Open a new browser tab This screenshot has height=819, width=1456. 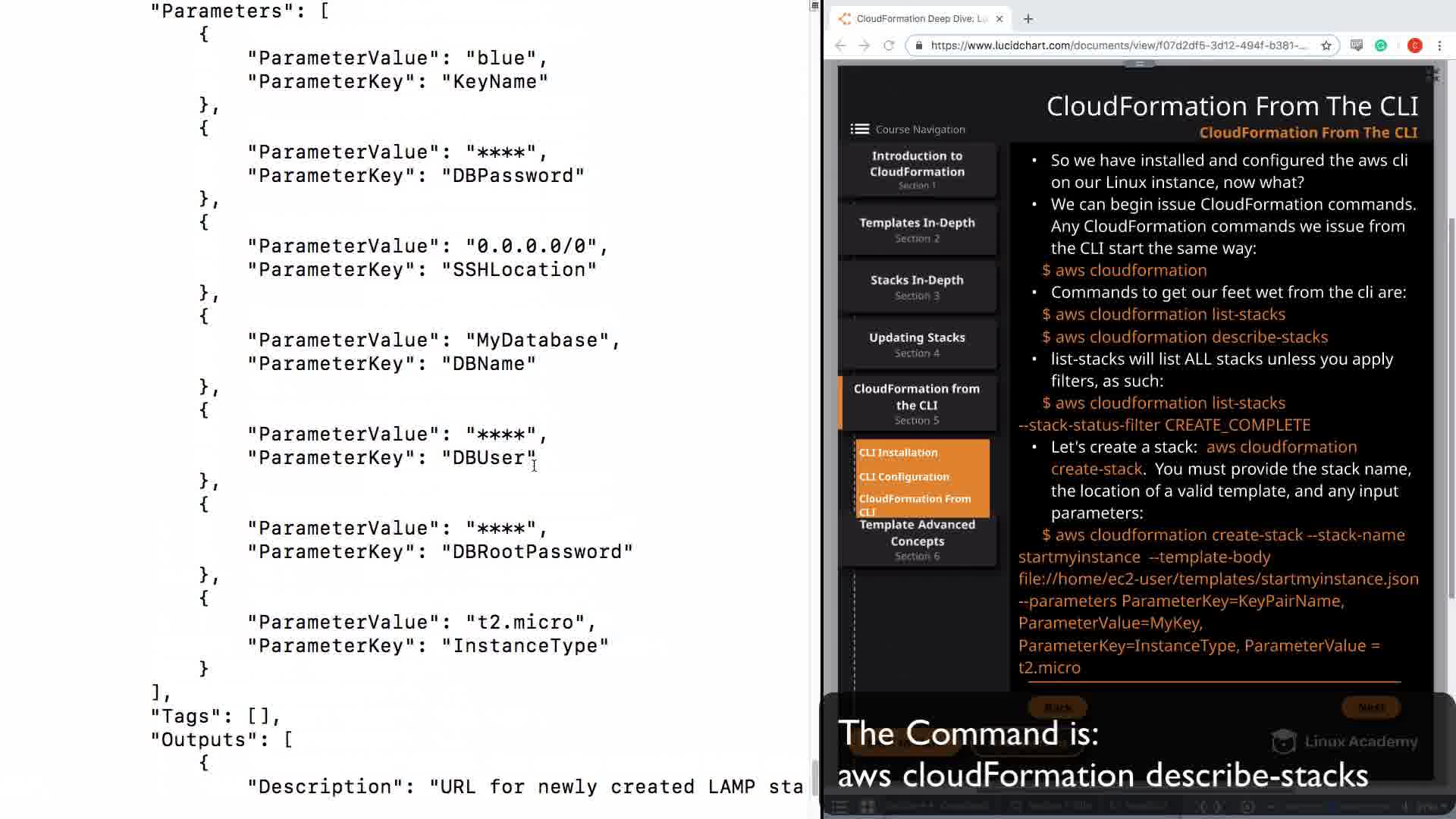coord(1028,19)
